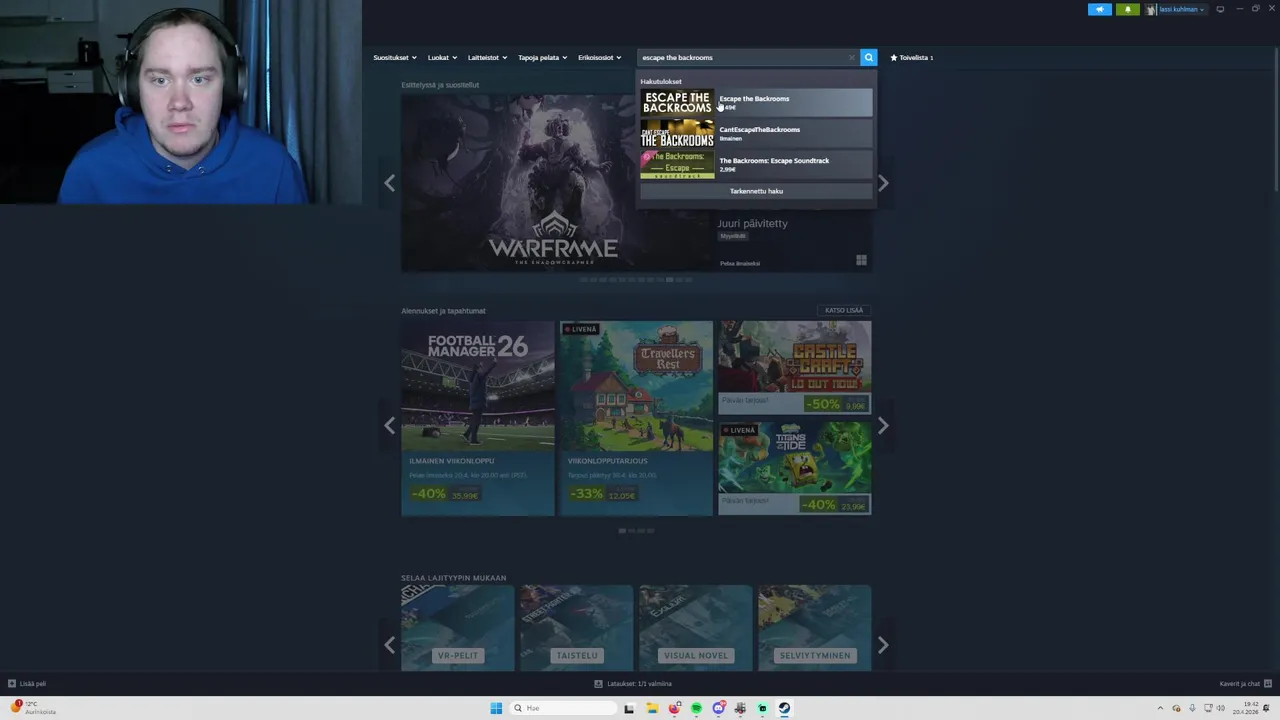Click the offers carousel page dots
The width and height of the screenshot is (1280, 720).
[x=636, y=531]
